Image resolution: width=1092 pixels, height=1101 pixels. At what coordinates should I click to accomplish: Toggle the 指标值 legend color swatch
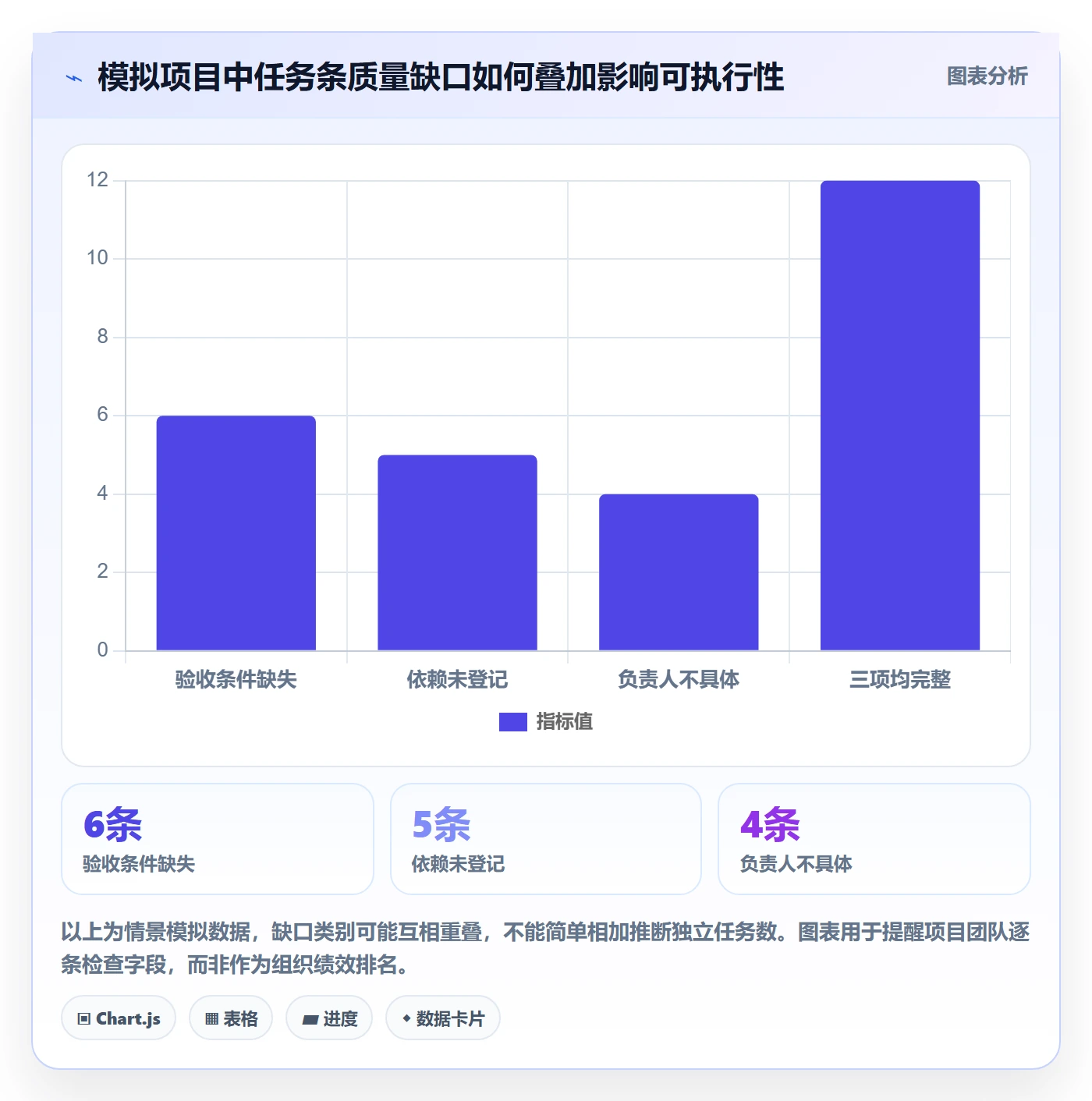coord(513,722)
